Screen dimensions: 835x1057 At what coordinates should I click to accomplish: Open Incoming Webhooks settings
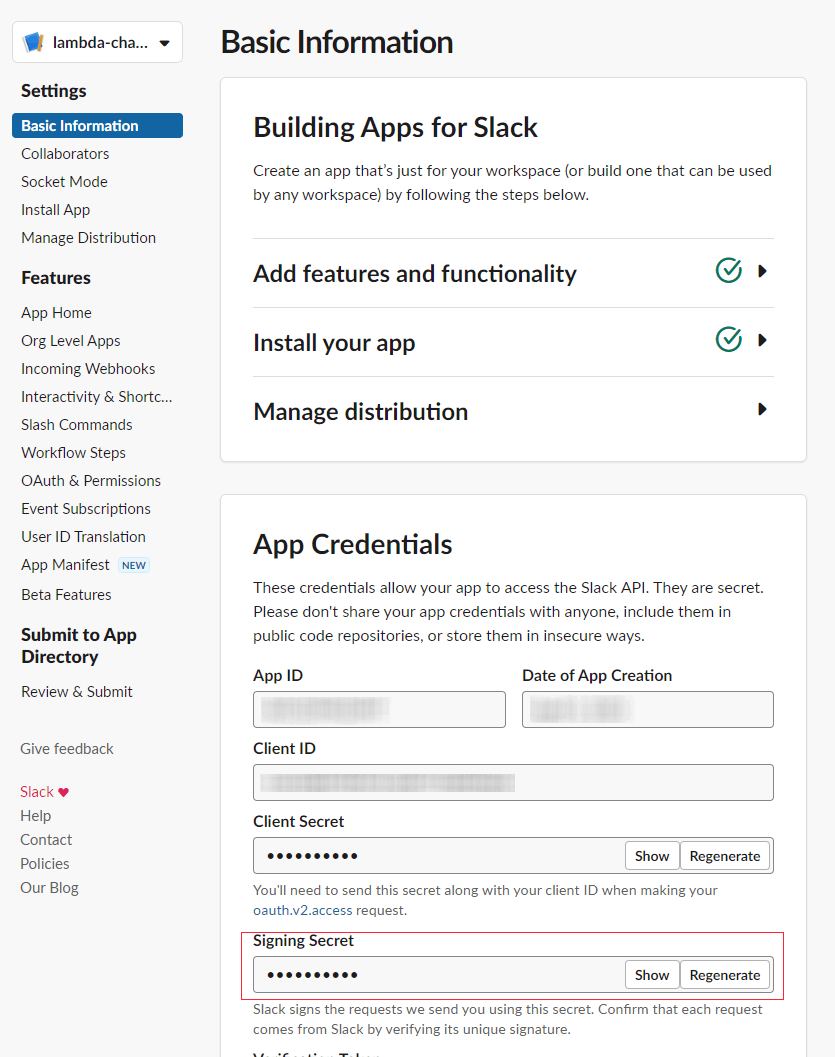88,369
